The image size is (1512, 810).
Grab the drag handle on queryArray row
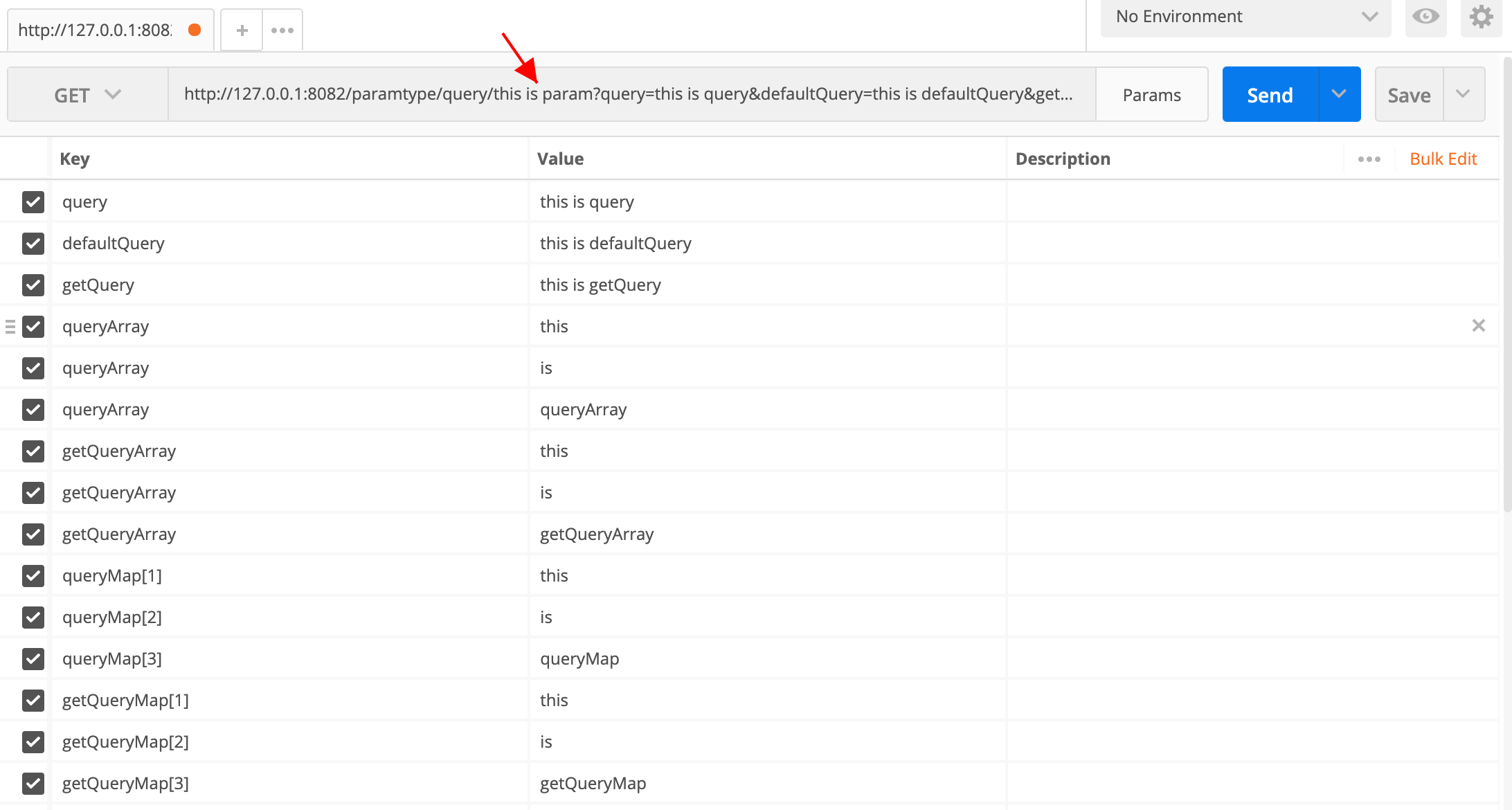(x=10, y=326)
